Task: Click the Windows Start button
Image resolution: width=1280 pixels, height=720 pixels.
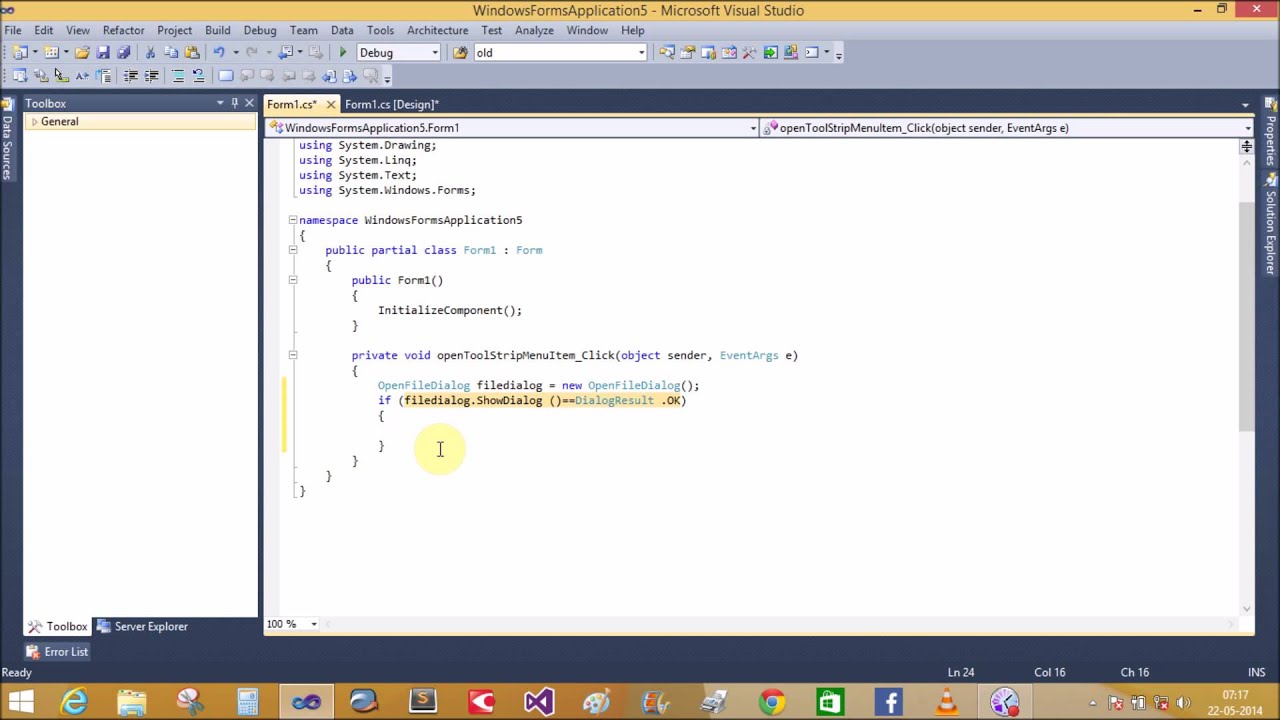Action: point(21,701)
